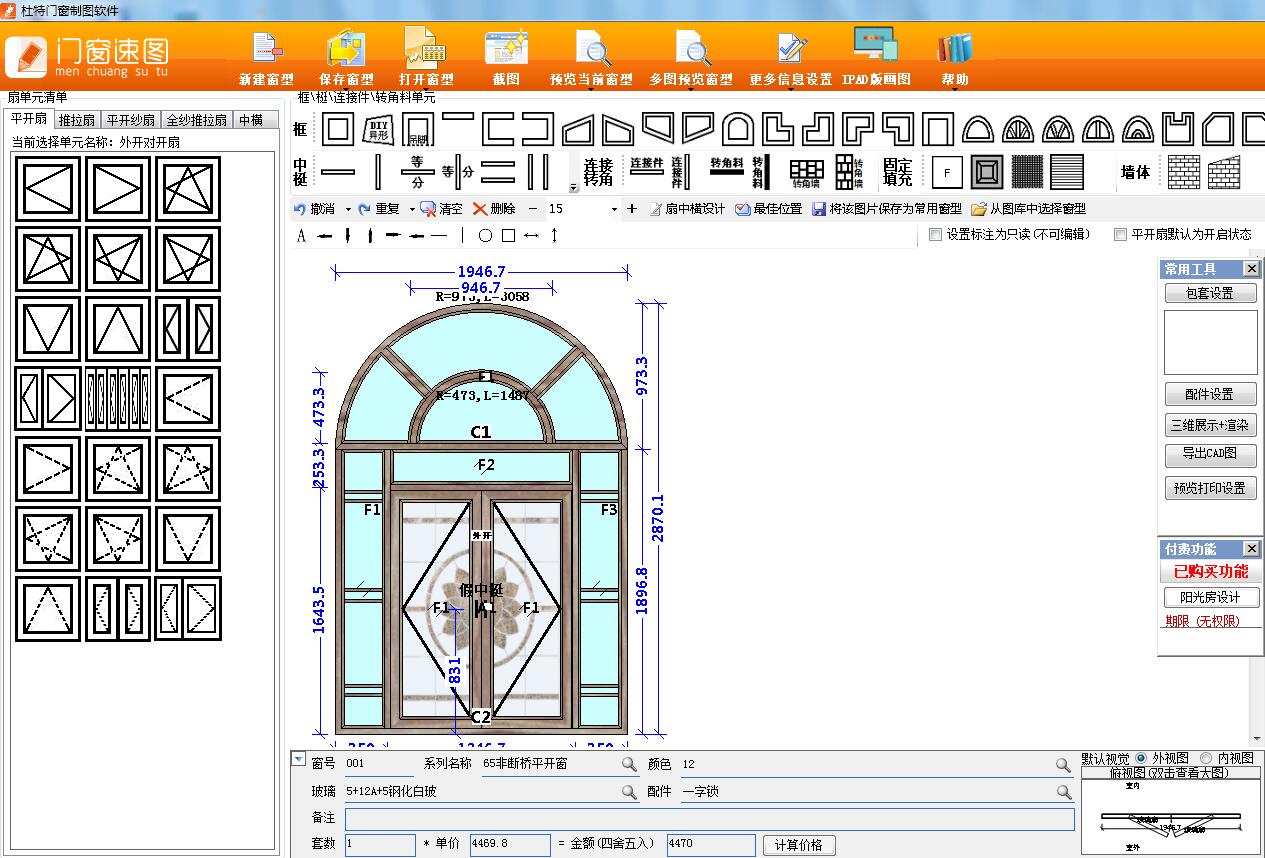Switch to the 平开纱扇 tab
This screenshot has width=1265, height=858.
(x=131, y=120)
